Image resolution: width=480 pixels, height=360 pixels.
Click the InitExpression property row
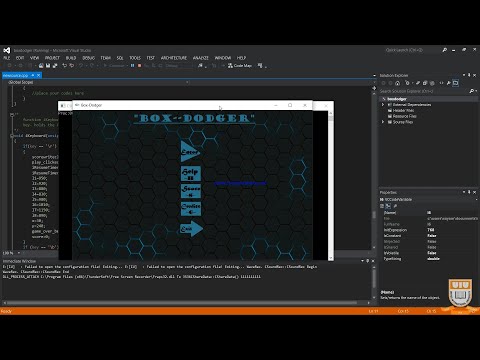point(430,230)
